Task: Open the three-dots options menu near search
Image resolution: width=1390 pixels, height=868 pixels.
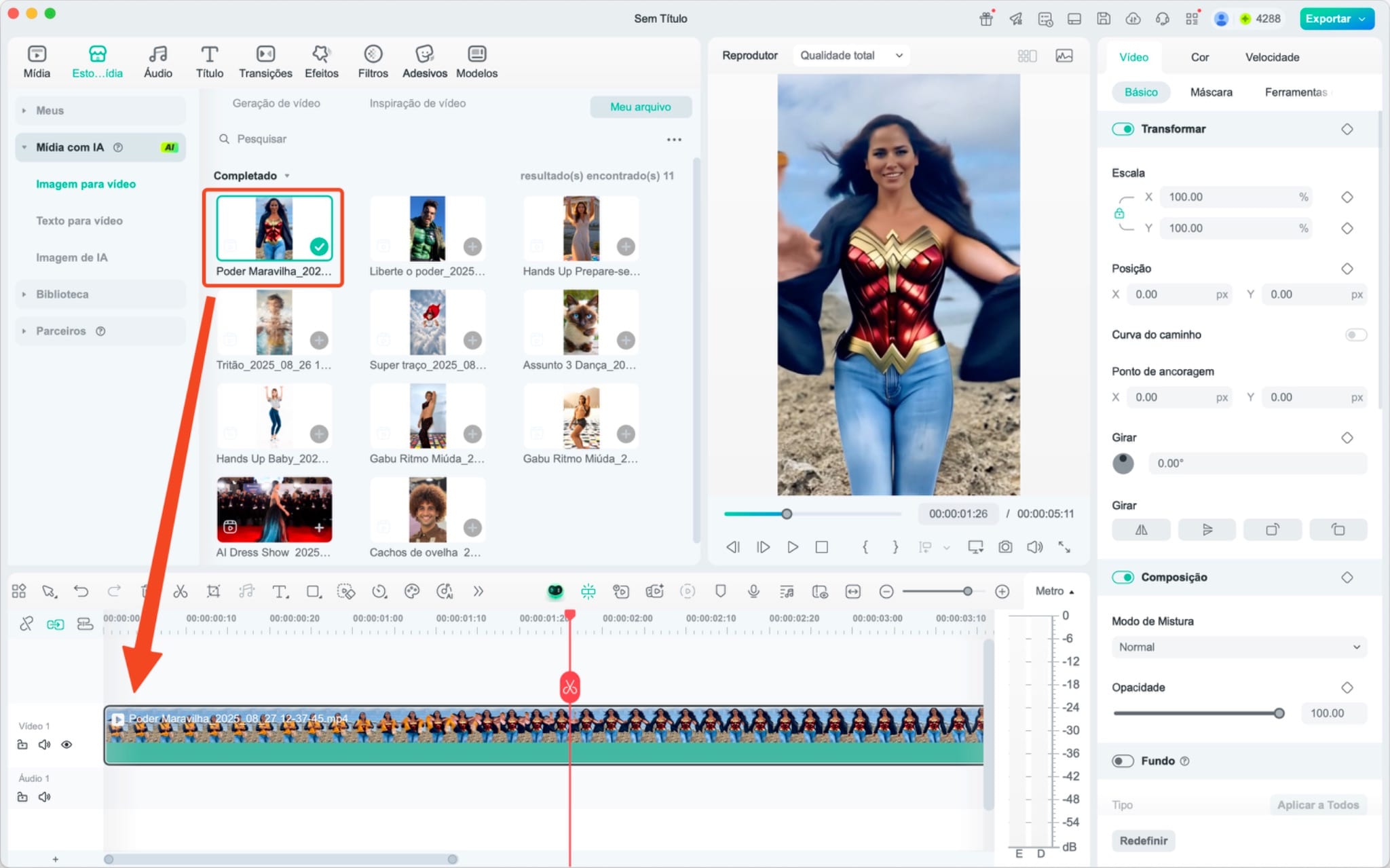Action: (674, 140)
